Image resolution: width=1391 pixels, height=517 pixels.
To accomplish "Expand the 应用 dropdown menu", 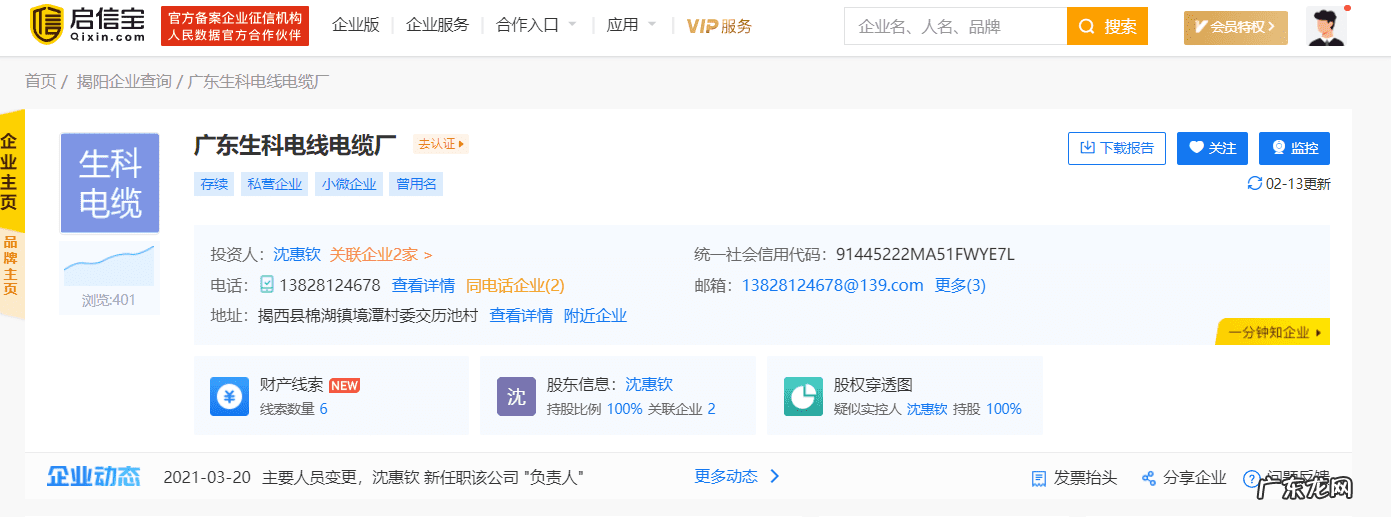I will coord(631,25).
